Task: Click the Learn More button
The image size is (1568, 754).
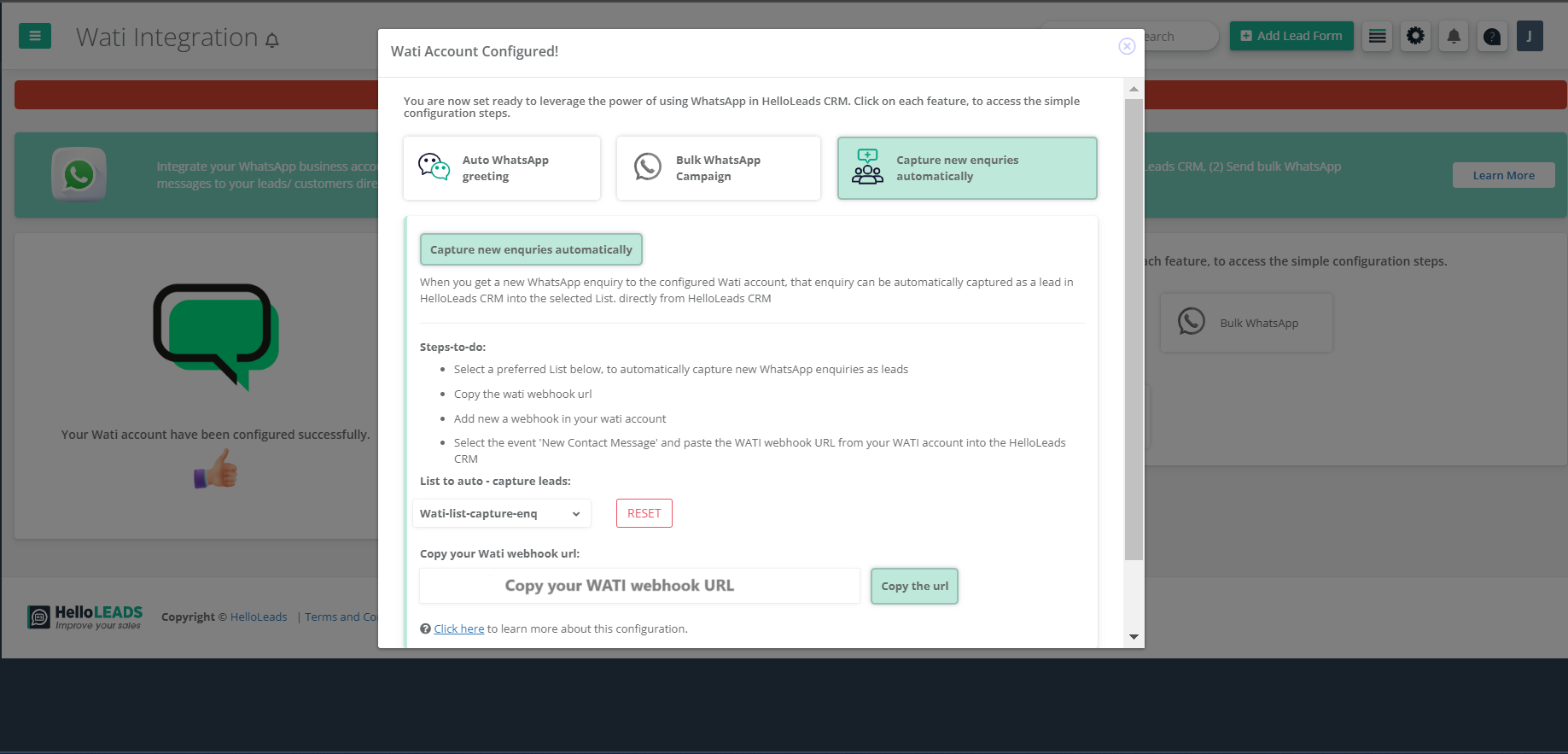Action: tap(1503, 175)
